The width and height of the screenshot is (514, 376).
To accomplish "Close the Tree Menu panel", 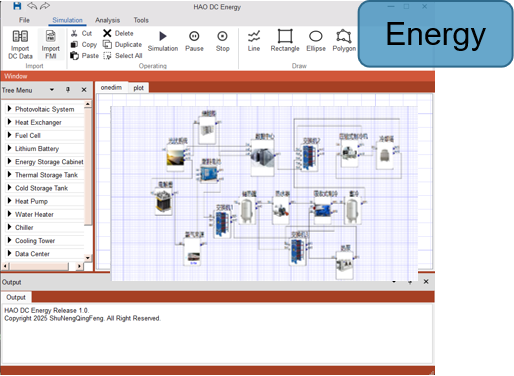I will 84,90.
